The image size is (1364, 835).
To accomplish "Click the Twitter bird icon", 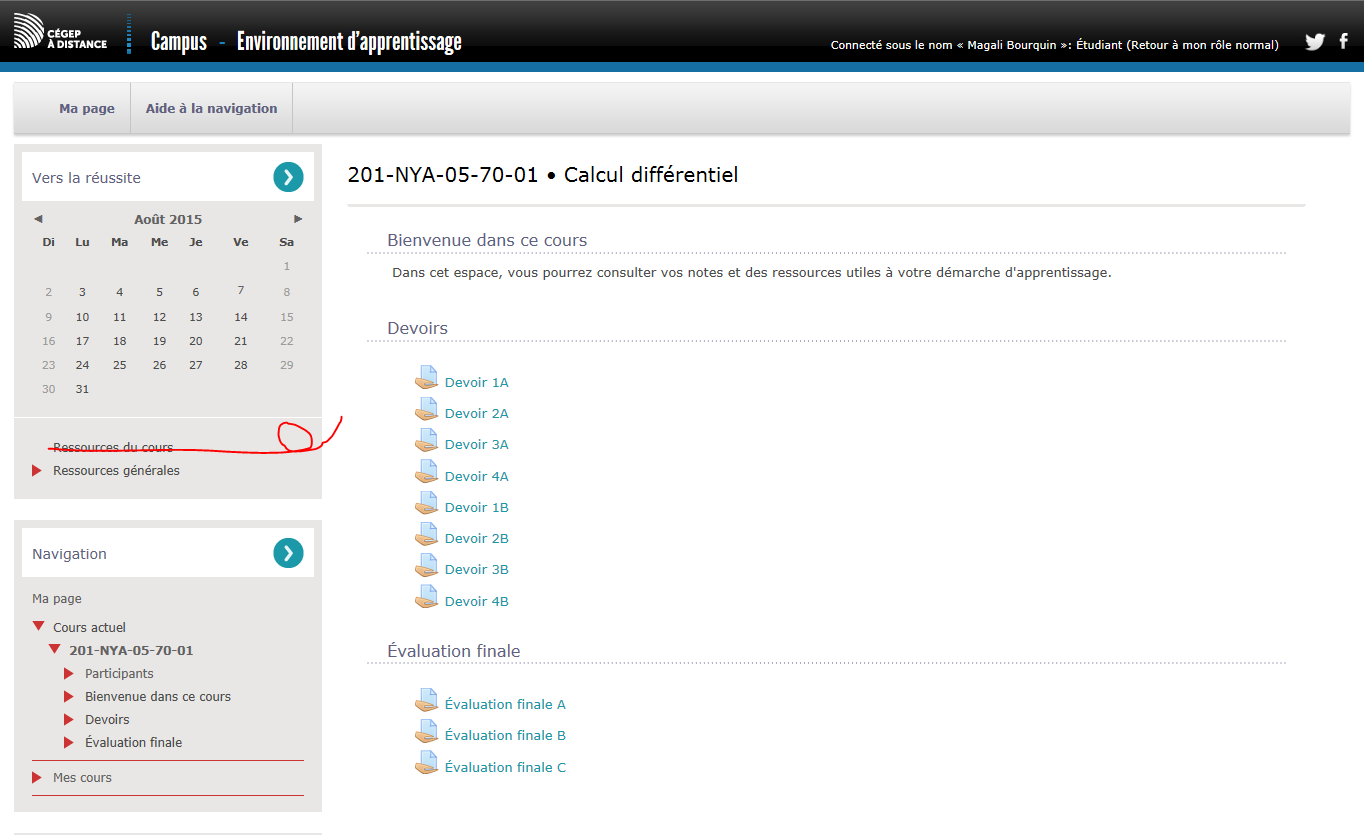I will click(x=1315, y=42).
